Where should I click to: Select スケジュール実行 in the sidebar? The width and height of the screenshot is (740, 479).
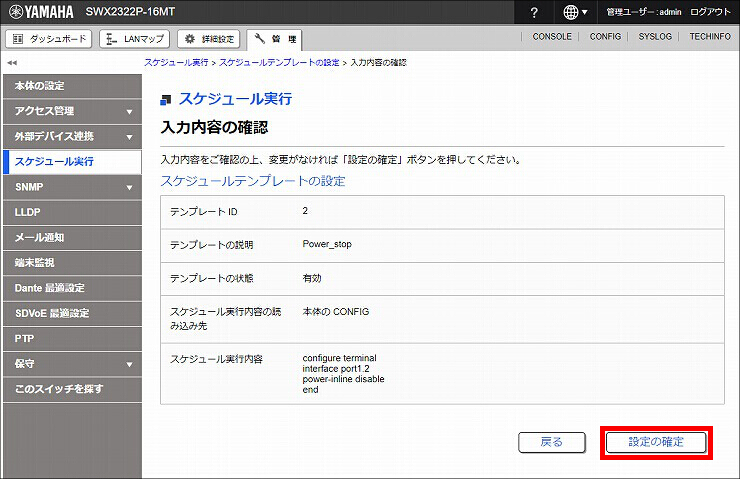(x=72, y=162)
